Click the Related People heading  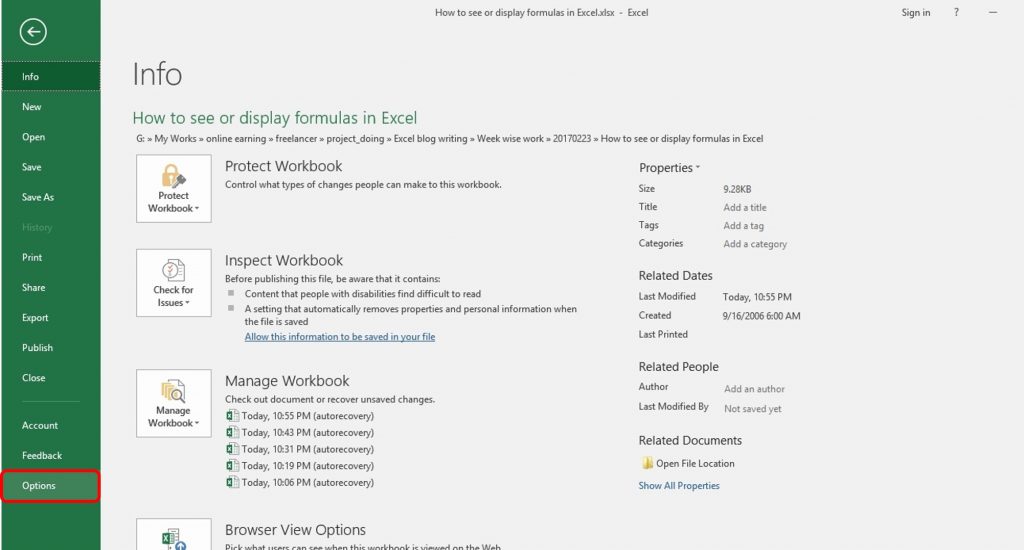(679, 366)
